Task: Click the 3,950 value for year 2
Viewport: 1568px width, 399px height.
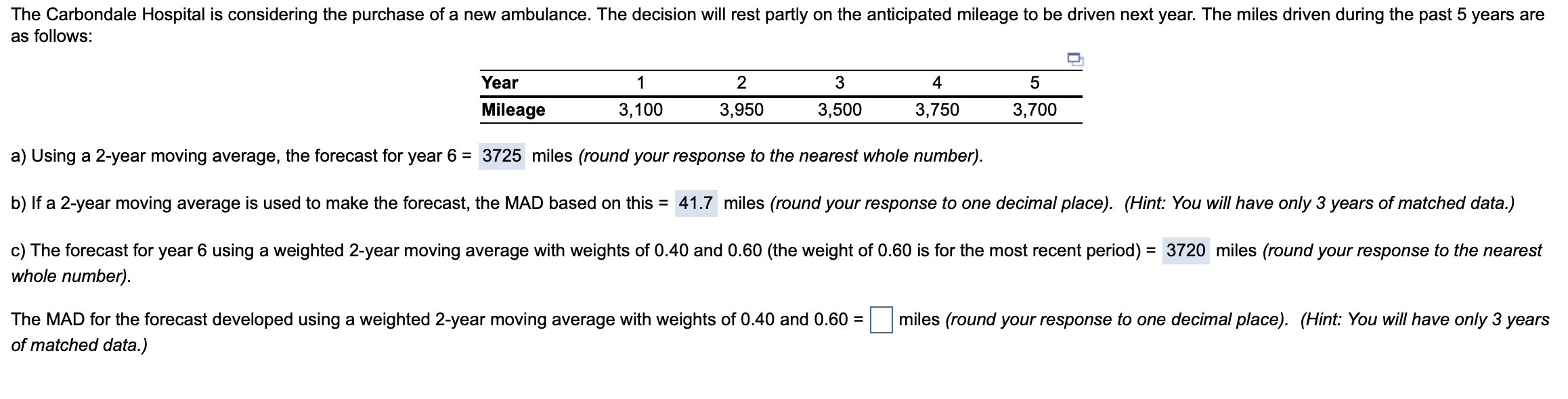Action: 742,108
